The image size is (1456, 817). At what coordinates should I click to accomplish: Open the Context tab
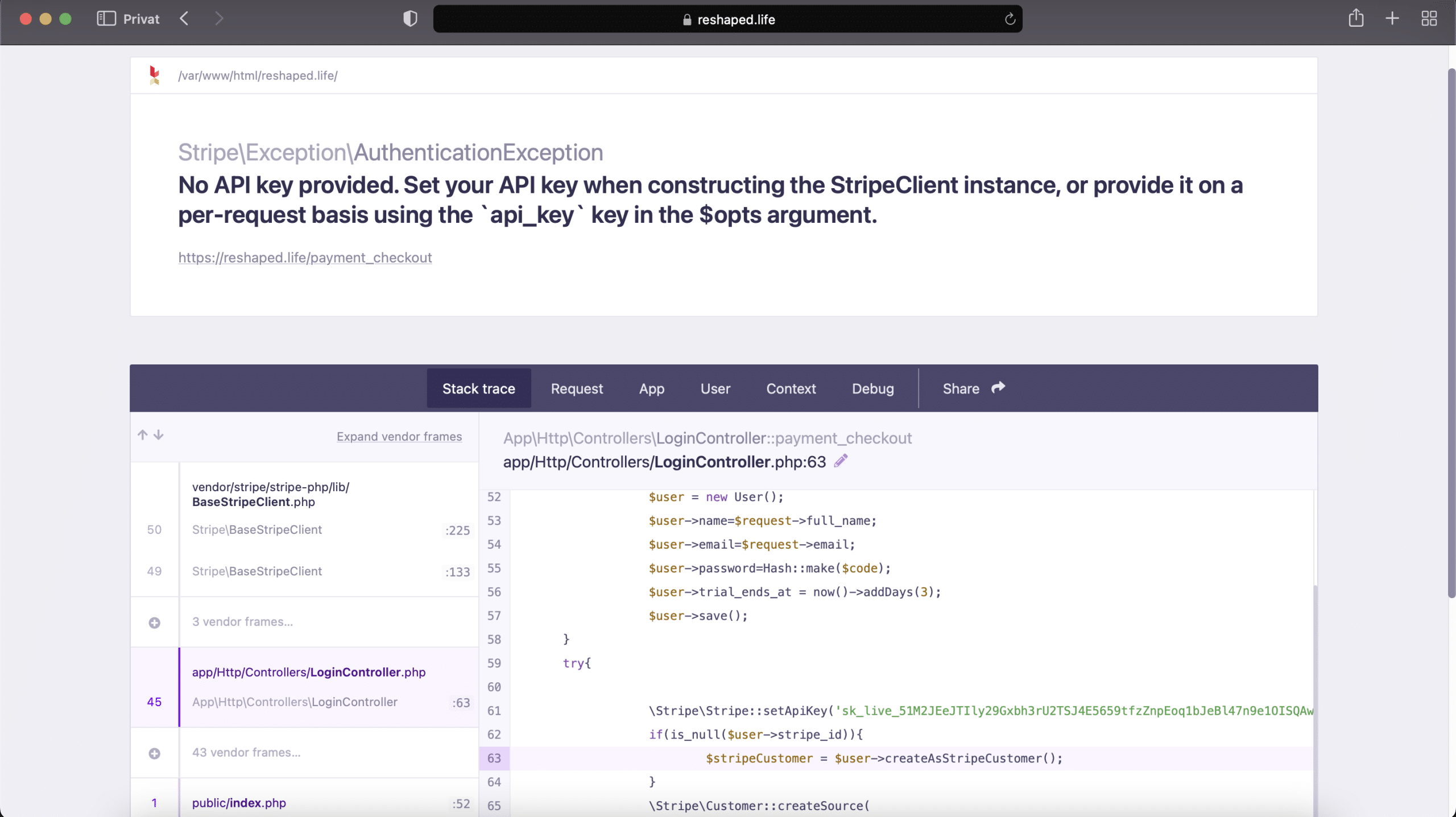[791, 388]
